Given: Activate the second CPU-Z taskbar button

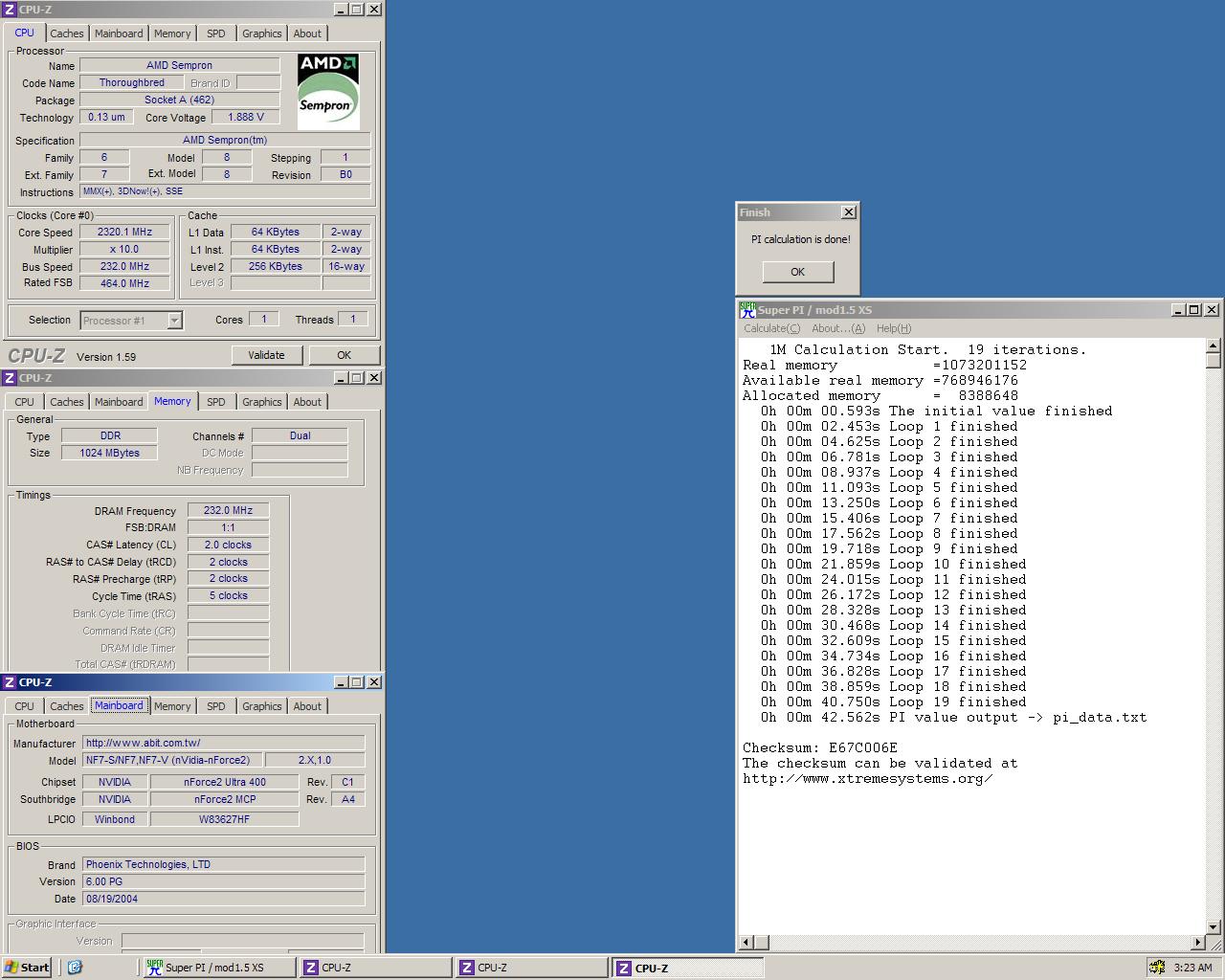Looking at the screenshot, I should coord(531,968).
